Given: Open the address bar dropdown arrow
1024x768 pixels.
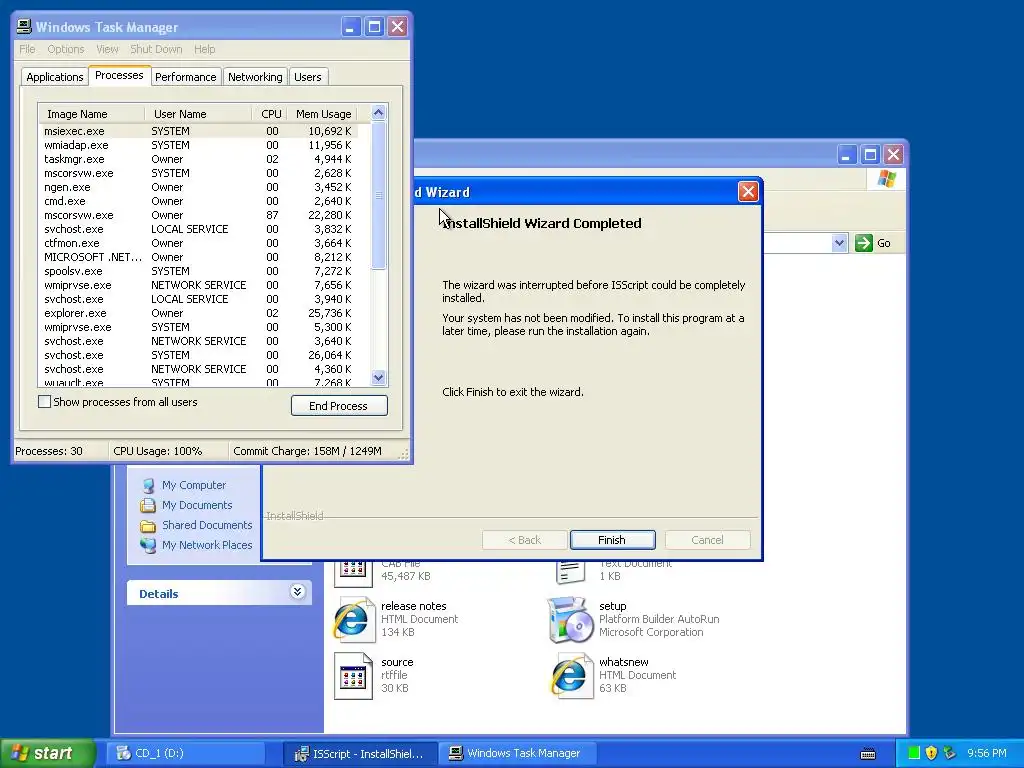Looking at the screenshot, I should [839, 243].
